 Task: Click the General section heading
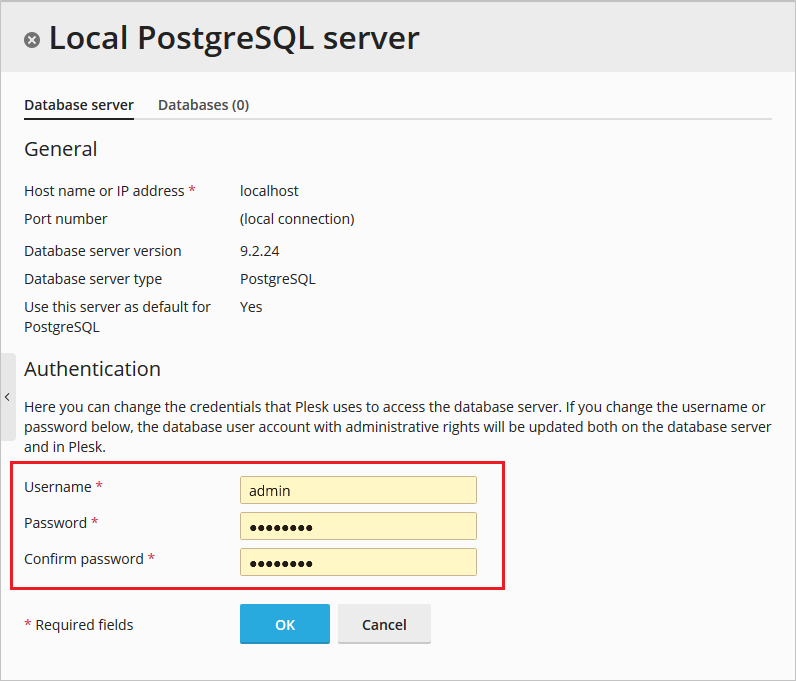click(60, 149)
